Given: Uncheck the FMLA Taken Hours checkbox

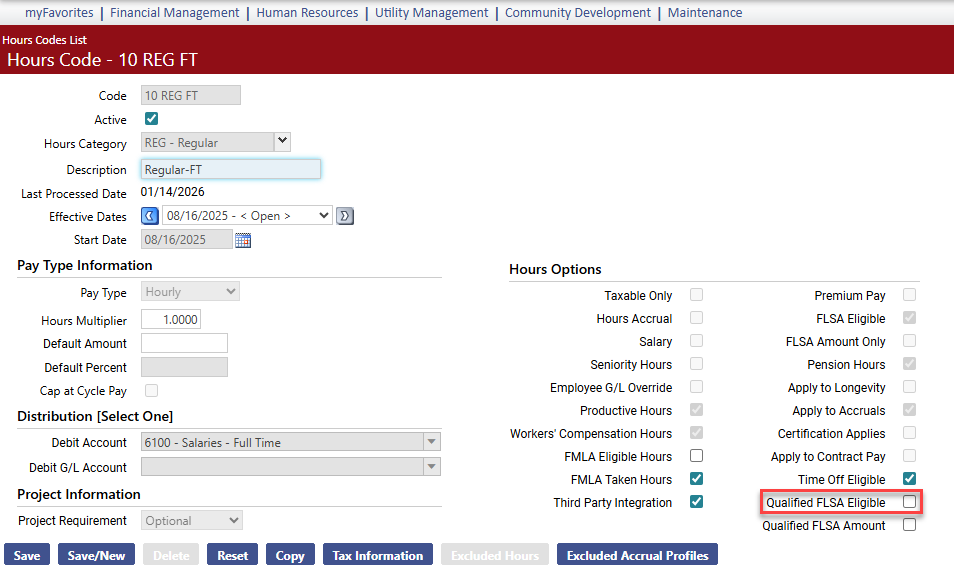Looking at the screenshot, I should coord(696,479).
